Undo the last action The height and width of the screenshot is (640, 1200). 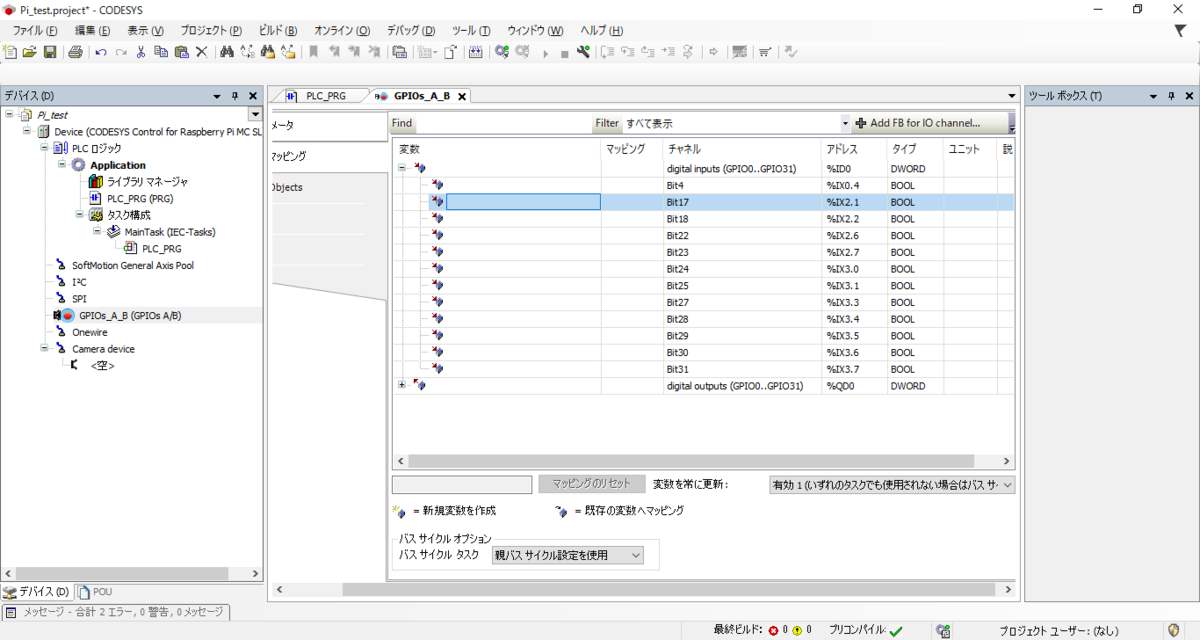click(x=101, y=52)
